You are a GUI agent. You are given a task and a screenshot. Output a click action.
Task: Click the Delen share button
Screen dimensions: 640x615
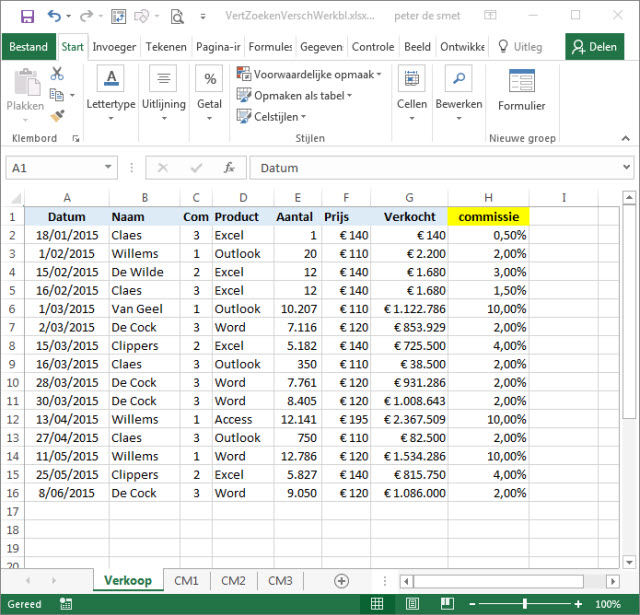tap(595, 47)
